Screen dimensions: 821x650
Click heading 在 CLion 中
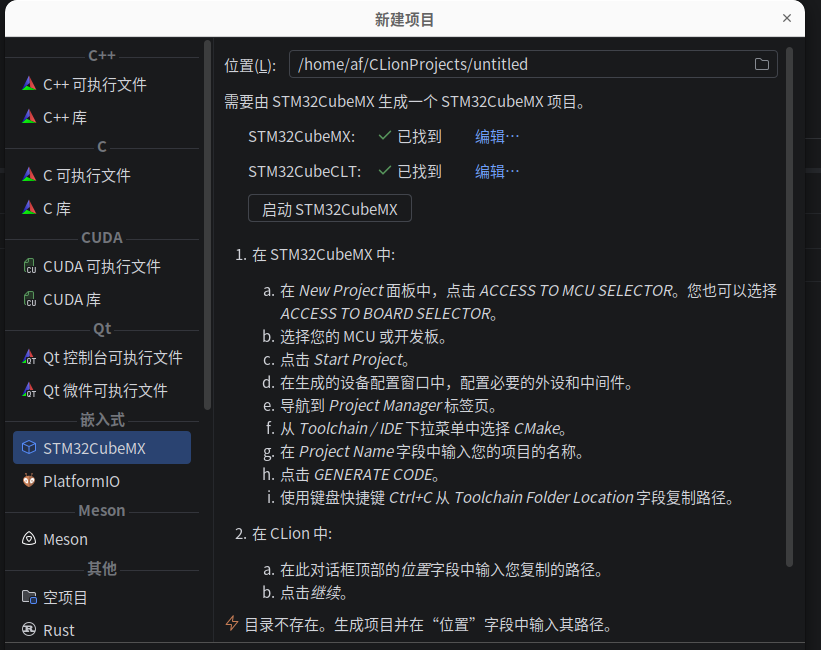[x=292, y=534]
